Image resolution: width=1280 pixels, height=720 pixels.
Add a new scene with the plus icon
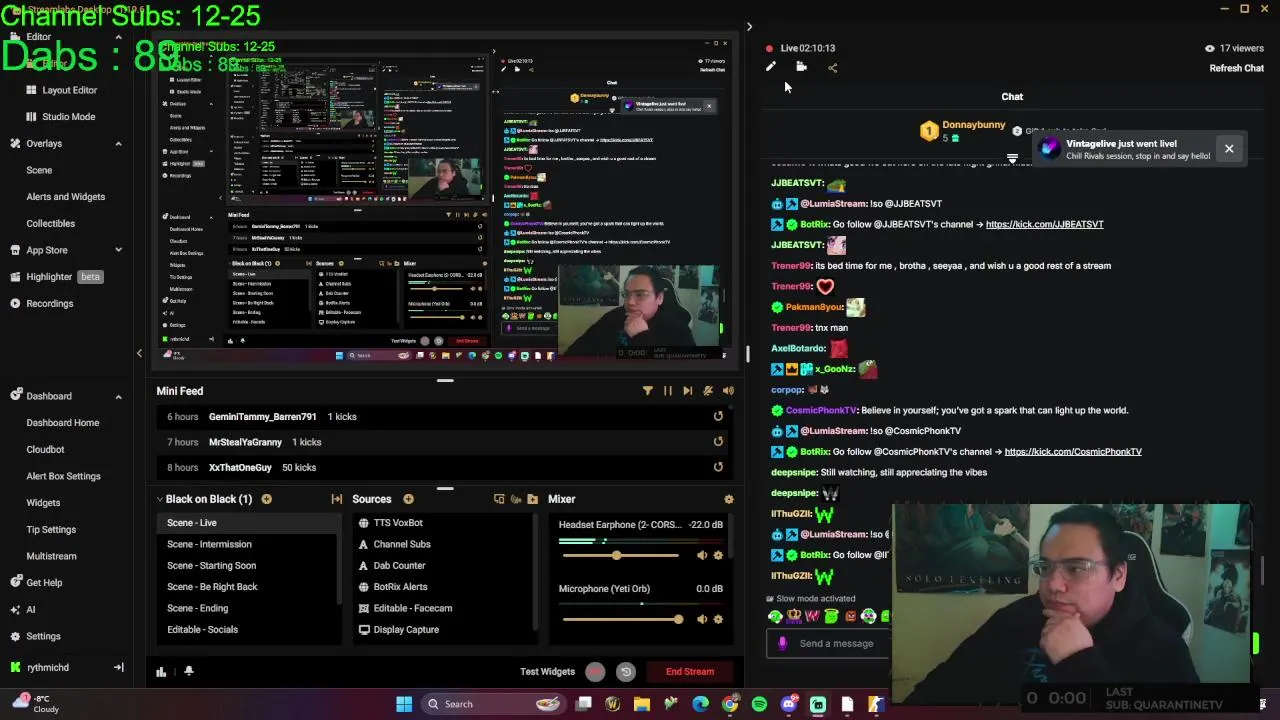tap(266, 499)
